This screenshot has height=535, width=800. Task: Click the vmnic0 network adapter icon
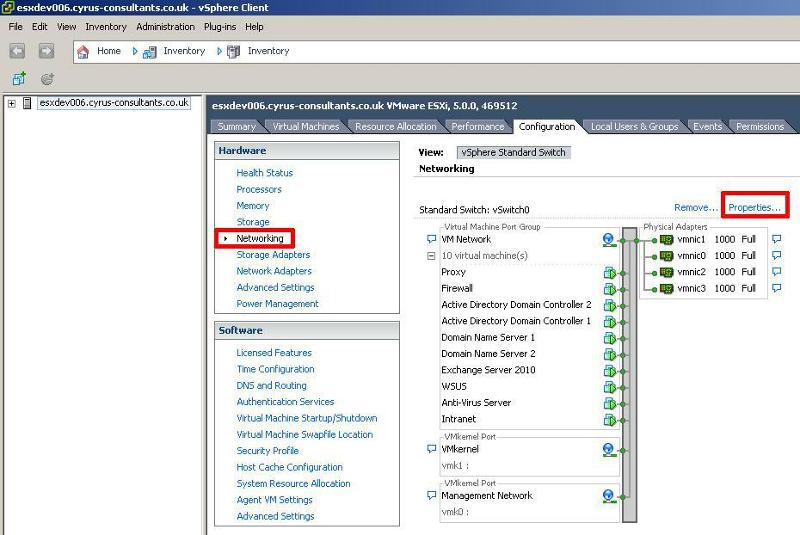pyautogui.click(x=666, y=256)
